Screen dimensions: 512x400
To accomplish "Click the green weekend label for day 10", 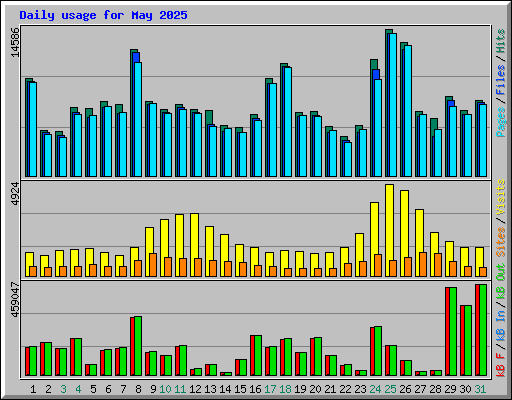I will point(165,389).
